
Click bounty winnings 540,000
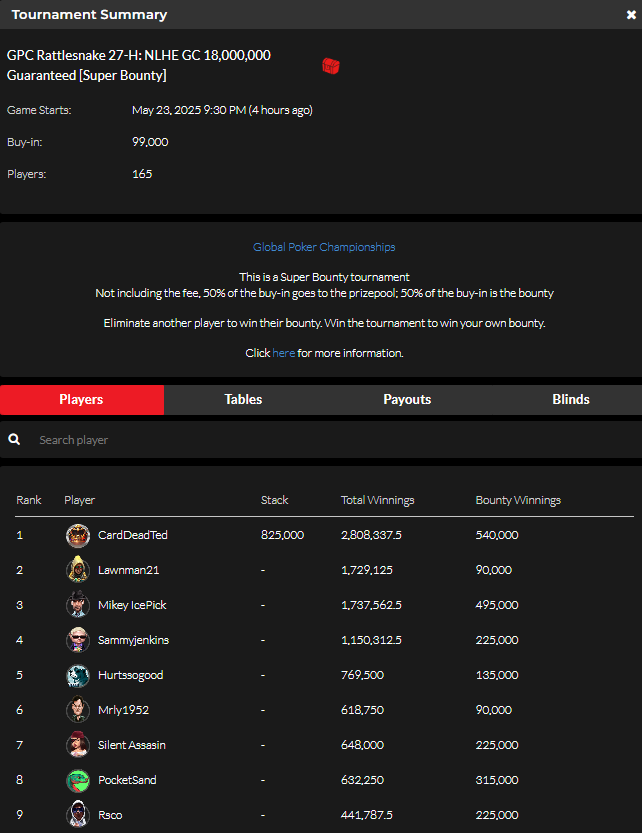(x=497, y=535)
